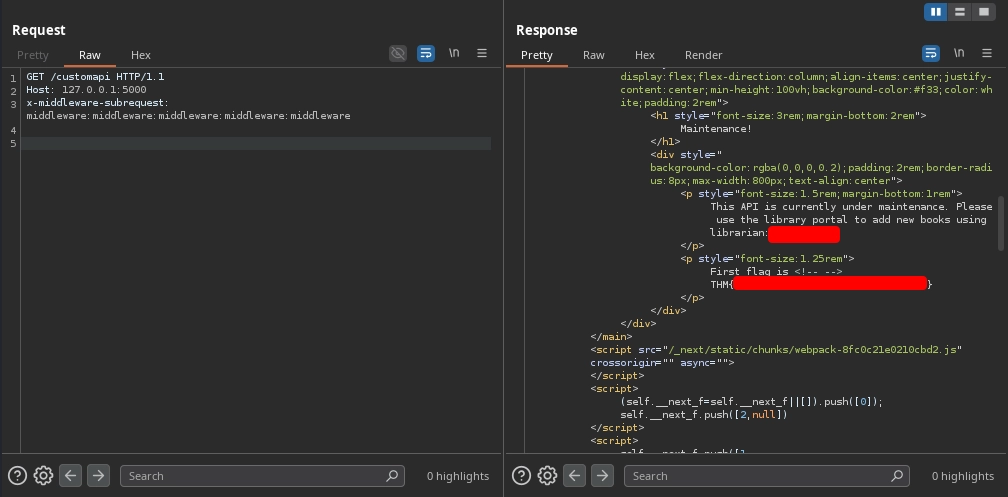Open Response search settings gear
This screenshot has width=1008, height=497.
pos(547,476)
